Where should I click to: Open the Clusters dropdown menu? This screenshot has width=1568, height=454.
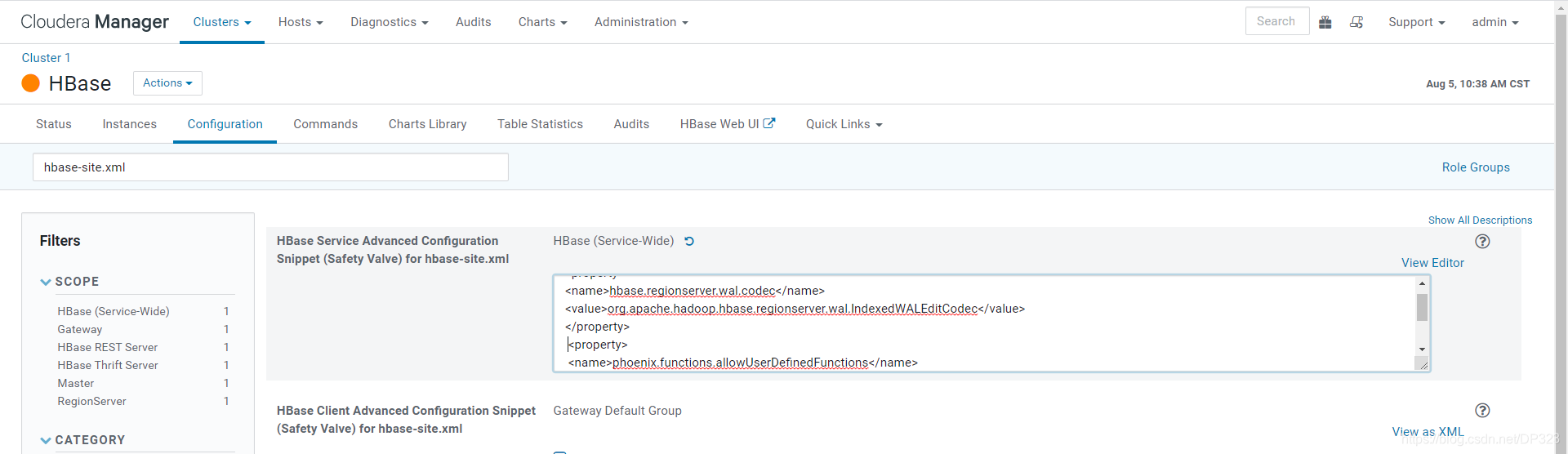(222, 22)
